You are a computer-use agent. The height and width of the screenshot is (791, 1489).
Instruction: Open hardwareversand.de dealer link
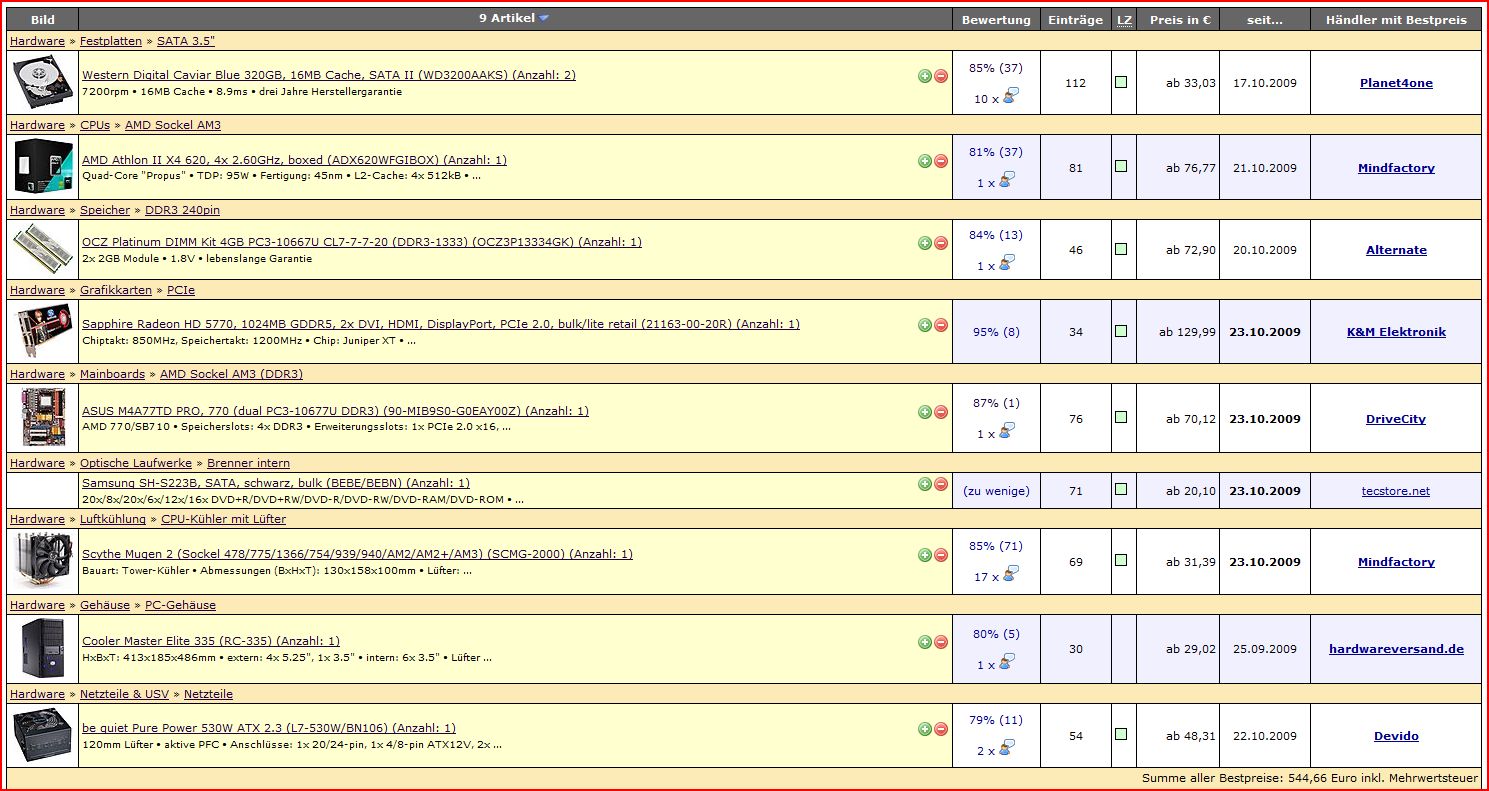tap(1396, 649)
